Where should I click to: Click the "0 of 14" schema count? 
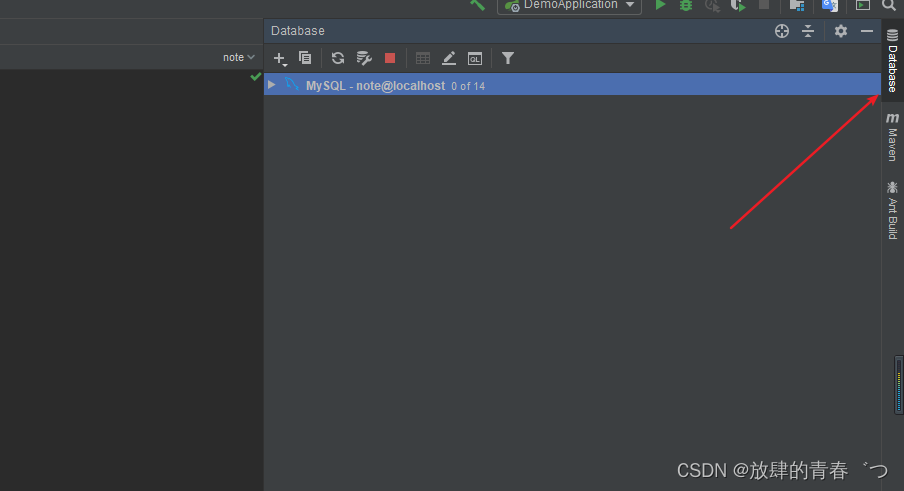pyautogui.click(x=468, y=86)
